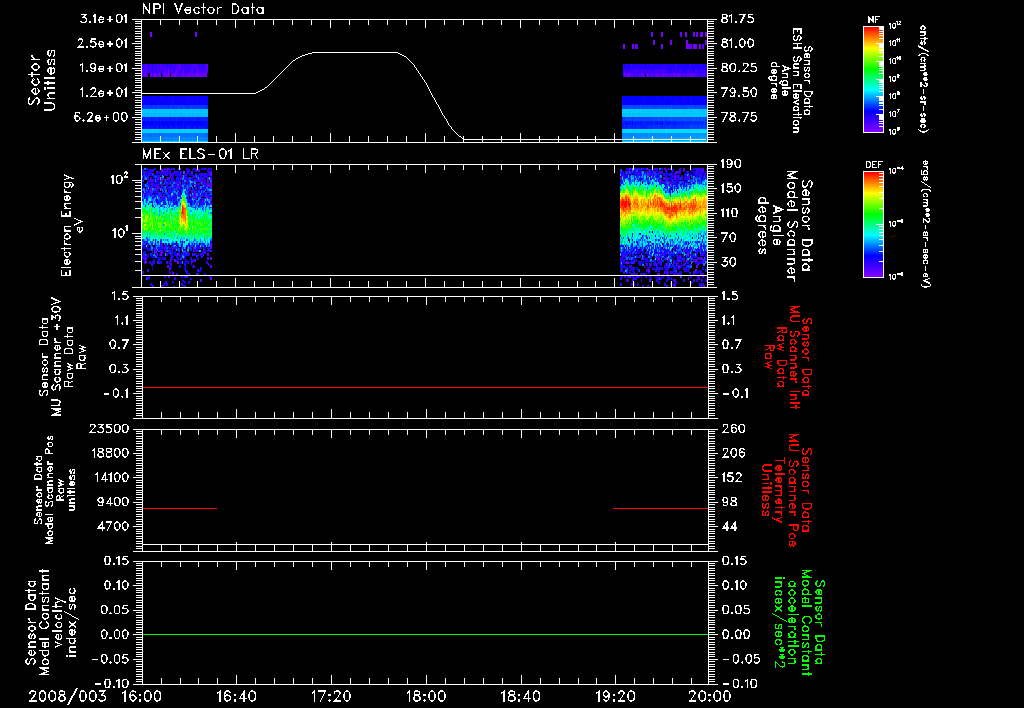The image size is (1024, 708).
Task: Select the 'NPI Vector Data' panel title
Action: tap(203, 9)
